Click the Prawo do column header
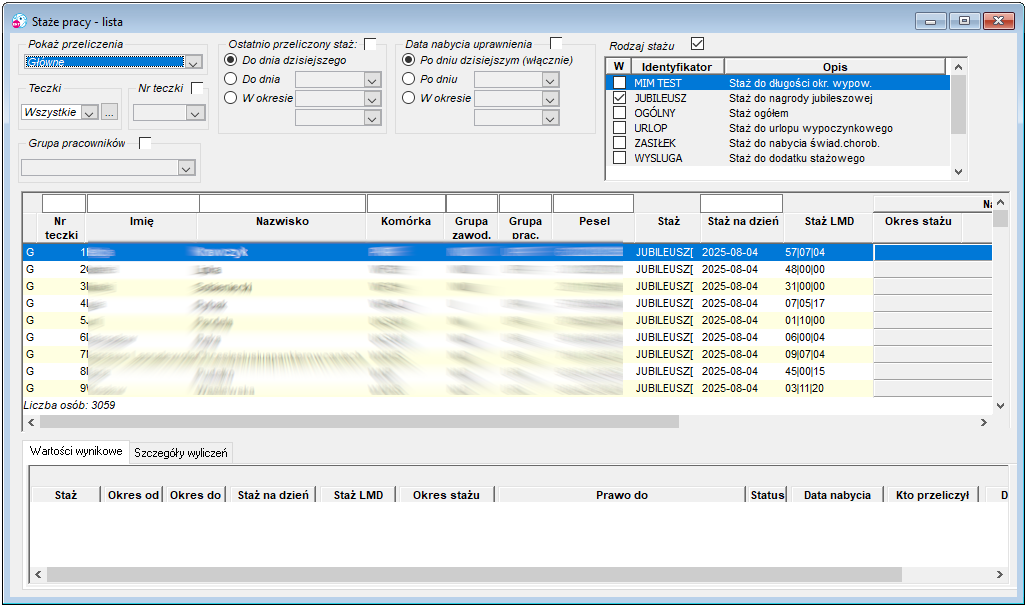 tap(622, 495)
